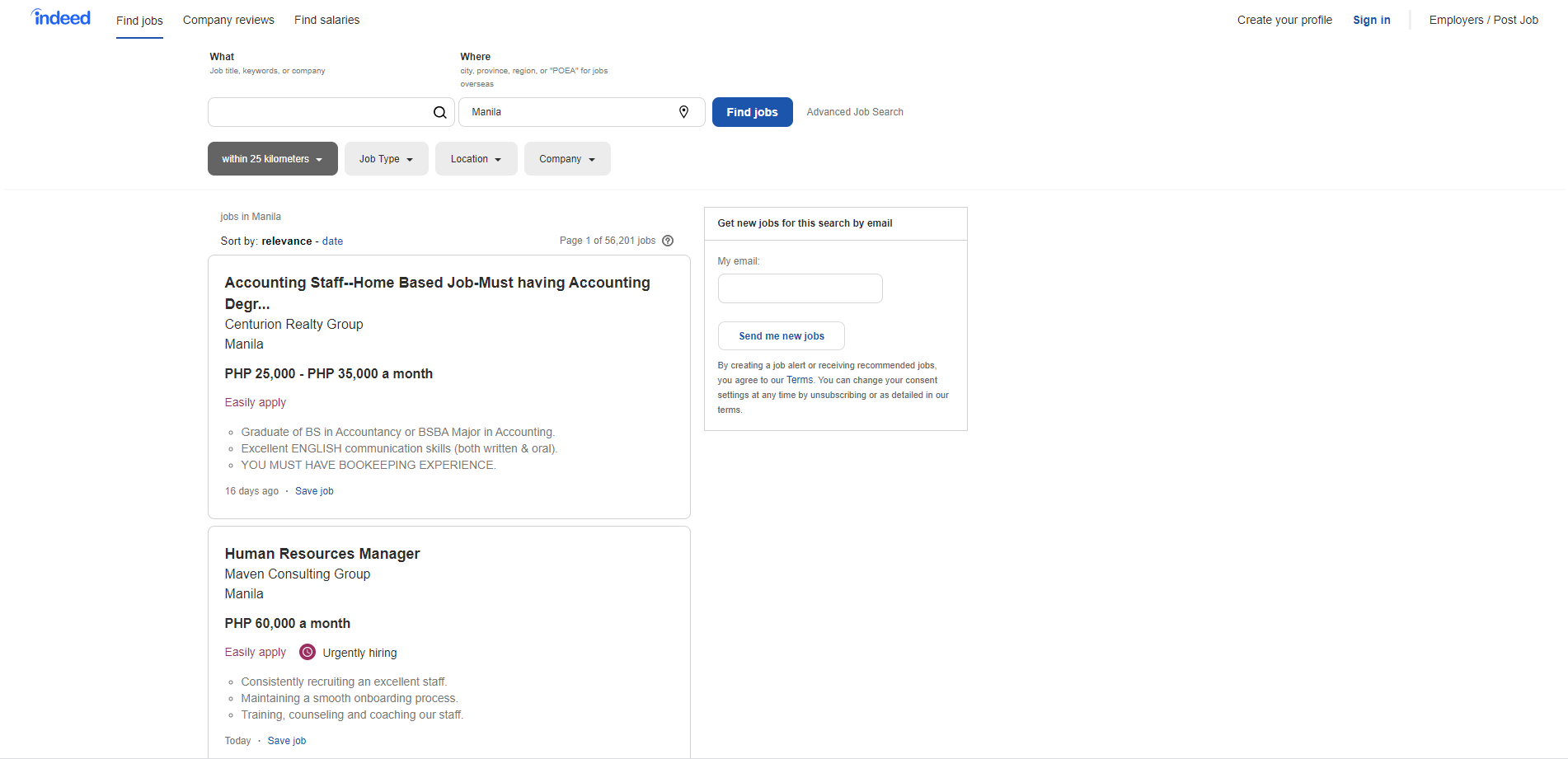Click Graduate of BS in Accountancy bullet
Screen dimensions: 1568x759
398,433
